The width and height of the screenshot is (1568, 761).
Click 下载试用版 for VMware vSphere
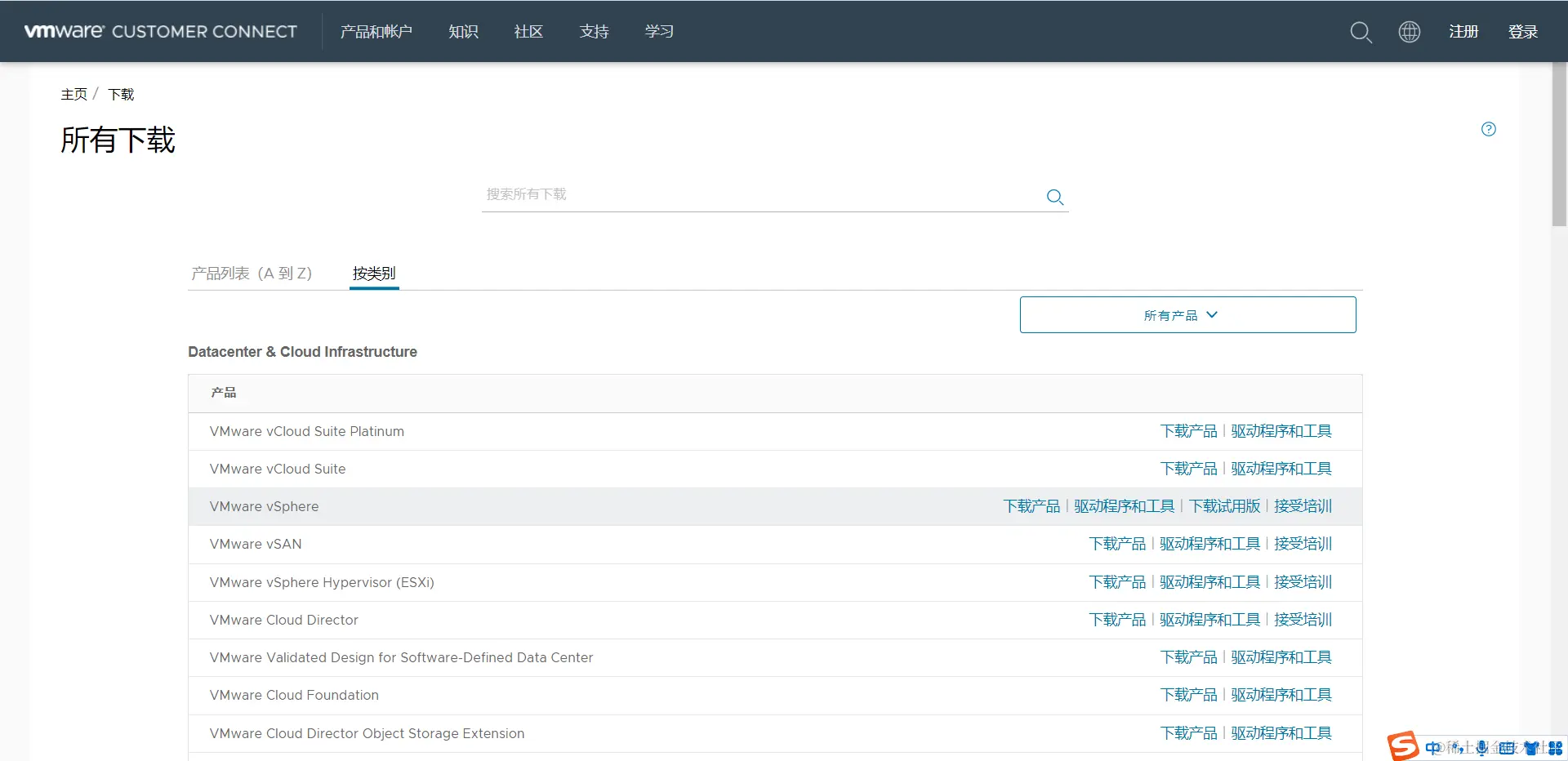coord(1224,506)
